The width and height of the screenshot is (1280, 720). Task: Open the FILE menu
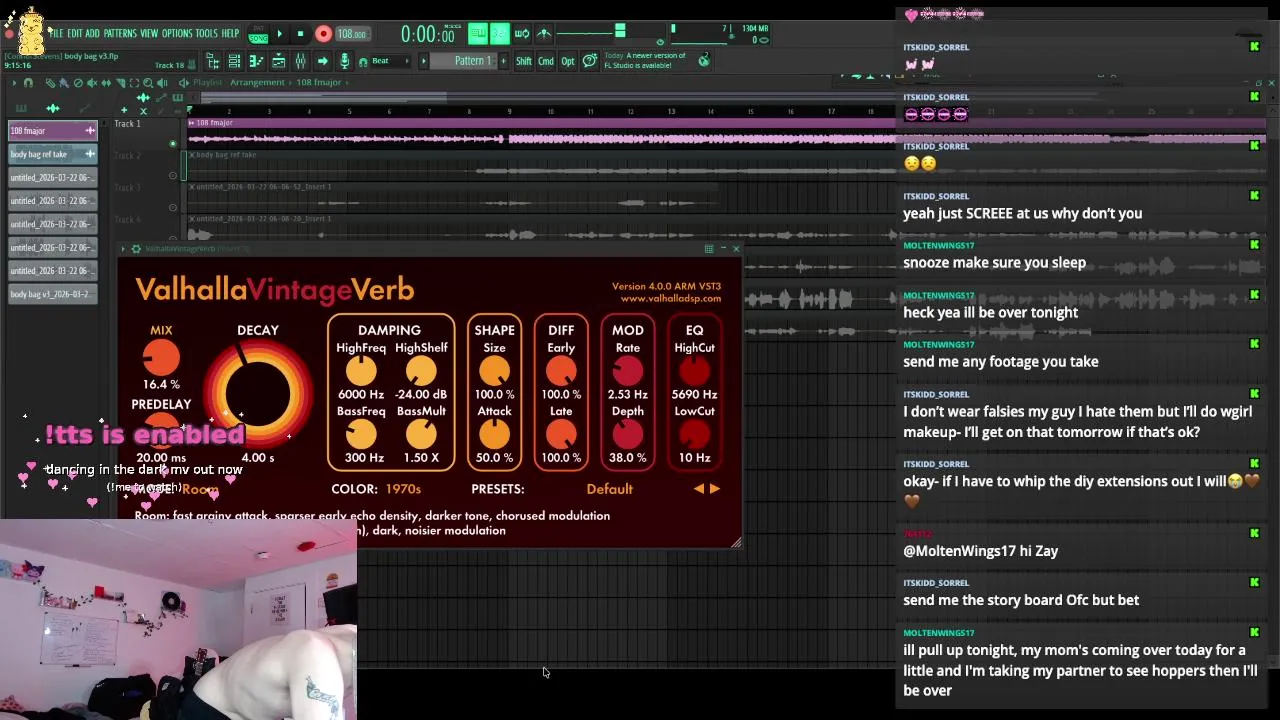[57, 34]
